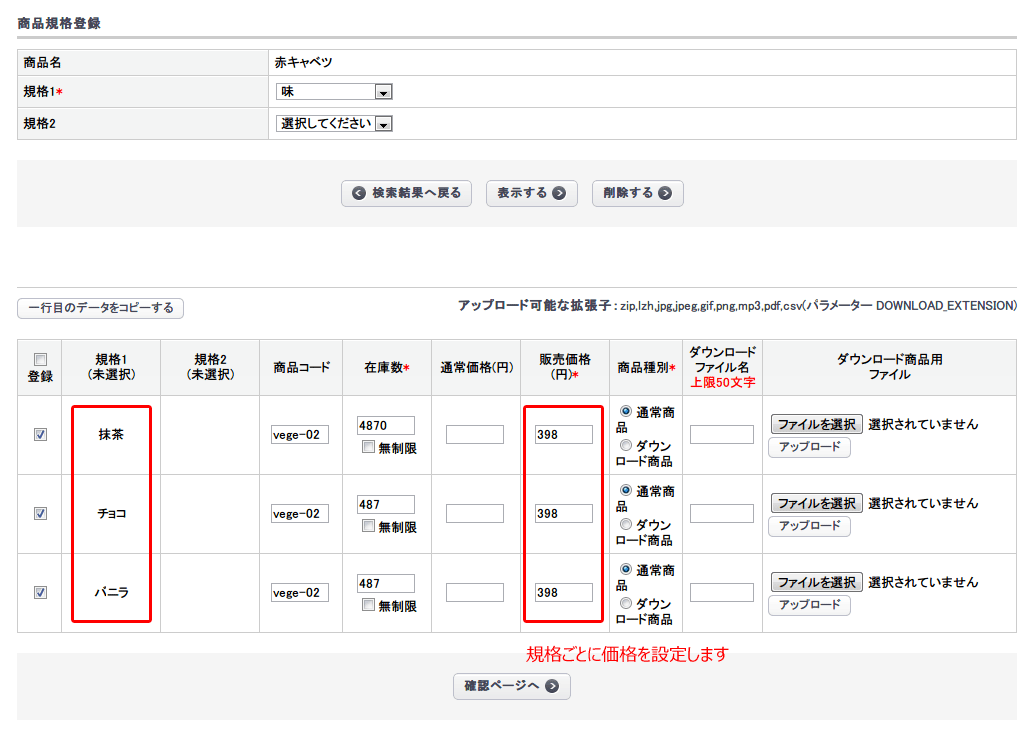Click ファイルを選択 button in 抹茶 row
The image size is (1035, 743).
pos(816,424)
